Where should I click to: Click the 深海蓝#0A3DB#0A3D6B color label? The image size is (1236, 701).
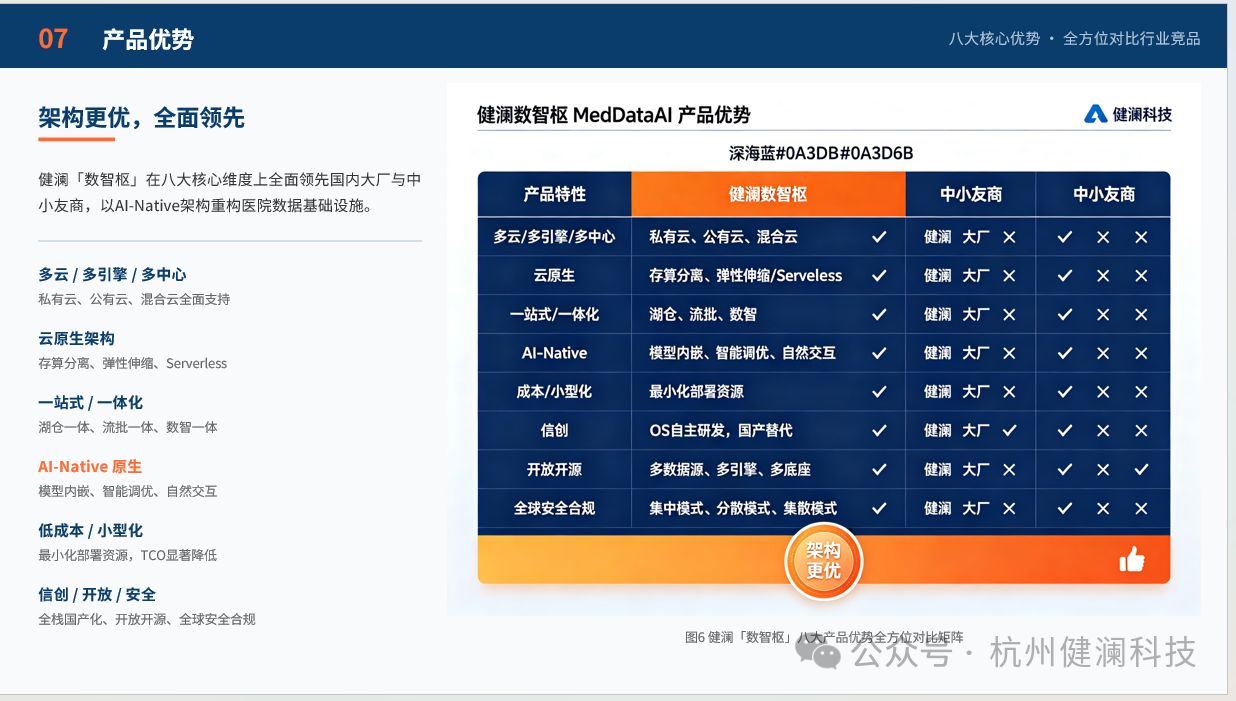[x=821, y=153]
